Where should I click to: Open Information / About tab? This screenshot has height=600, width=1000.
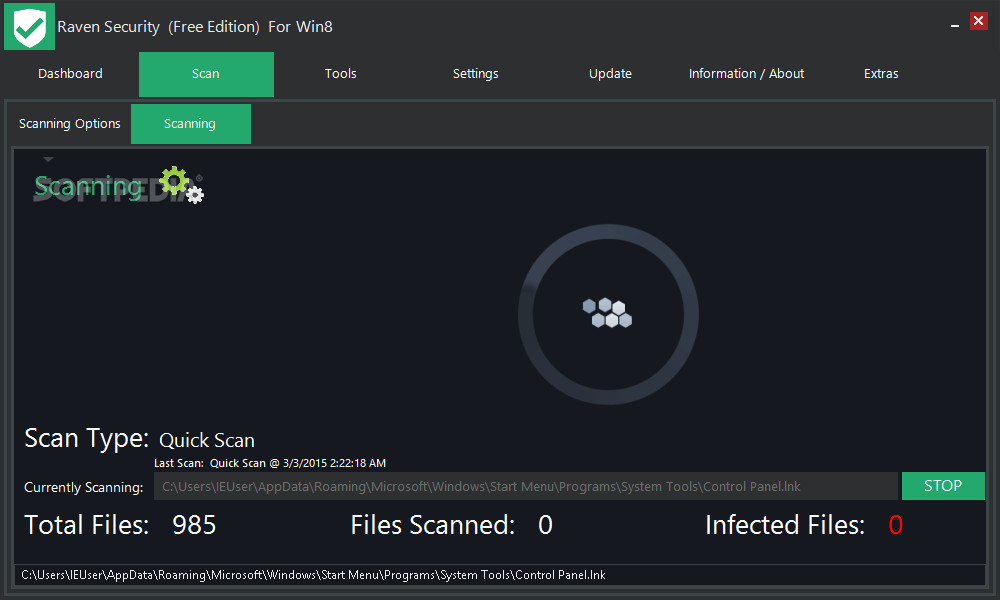tap(746, 74)
